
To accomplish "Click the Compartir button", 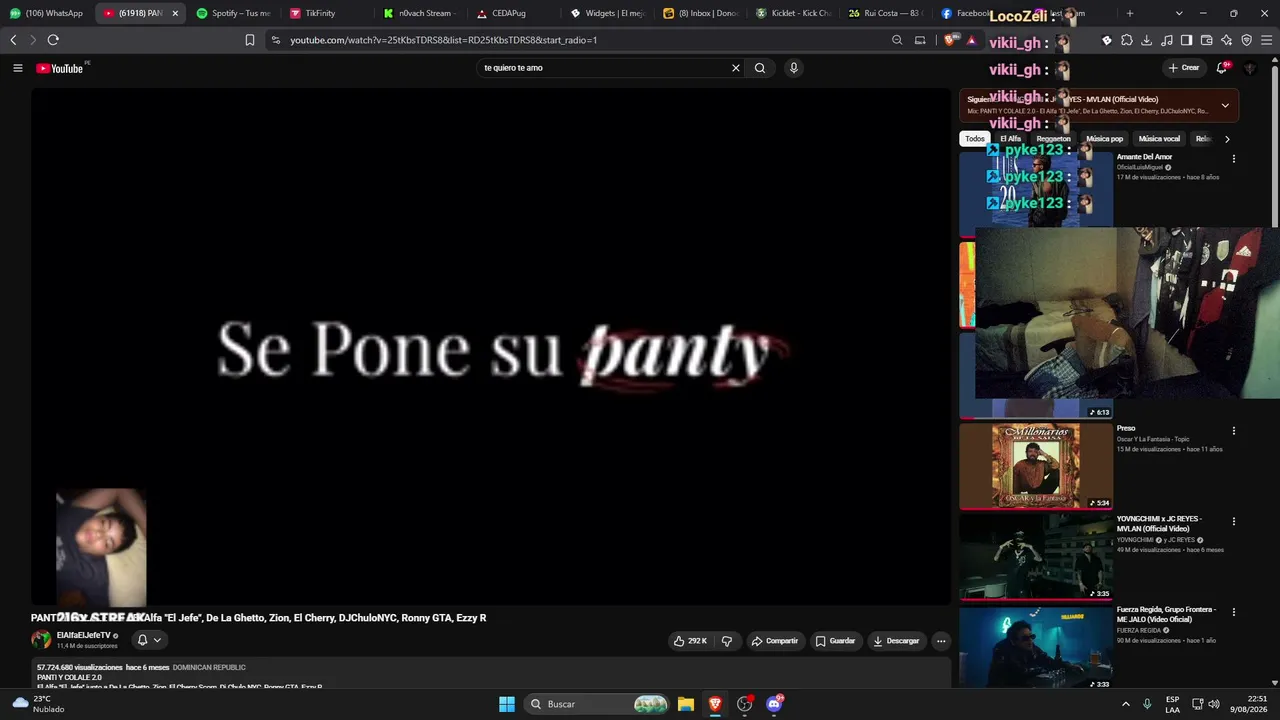I will (775, 641).
